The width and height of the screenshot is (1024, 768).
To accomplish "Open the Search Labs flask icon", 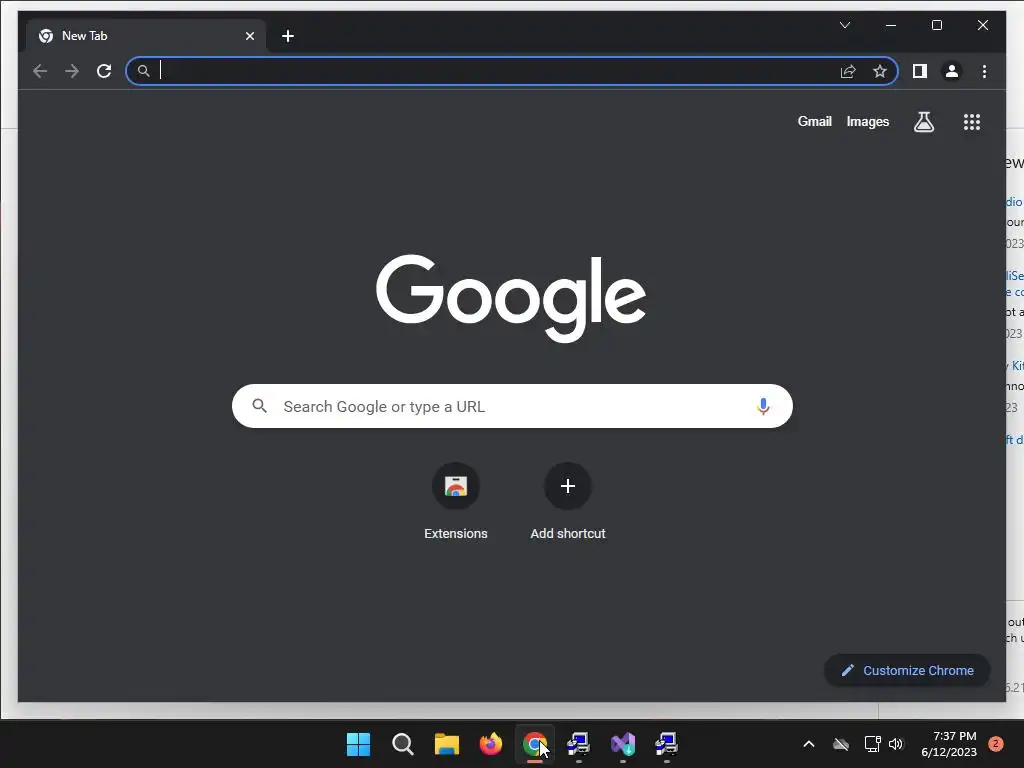I will click(x=923, y=121).
